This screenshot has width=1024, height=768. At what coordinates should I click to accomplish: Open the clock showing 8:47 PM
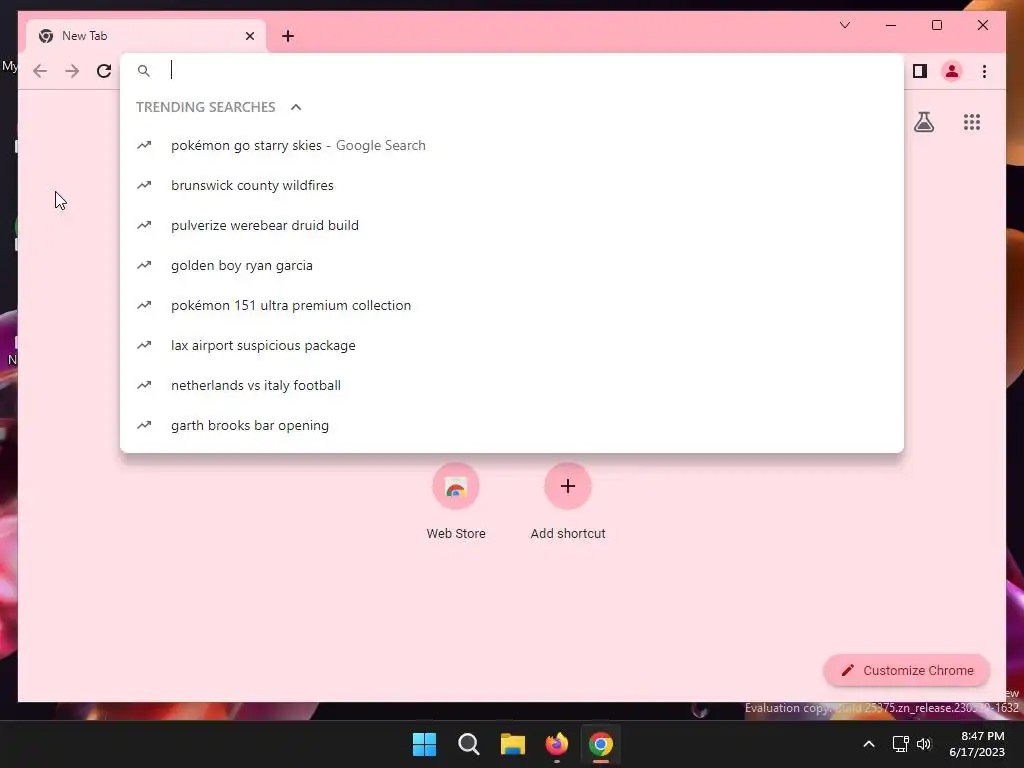(x=977, y=744)
